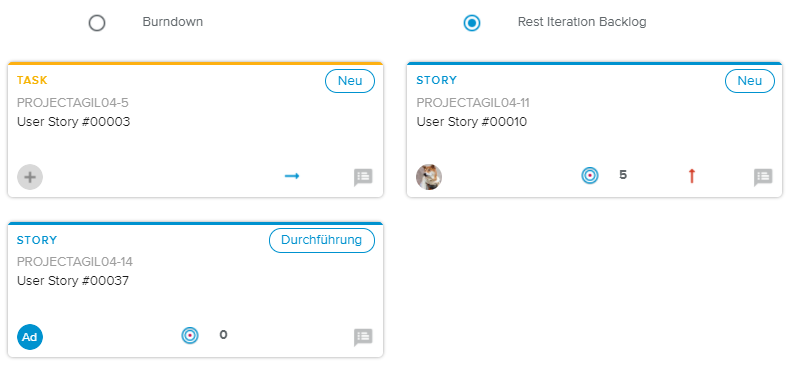This screenshot has width=797, height=370.
Task: Open the Durchführung status dropdown
Action: (322, 240)
